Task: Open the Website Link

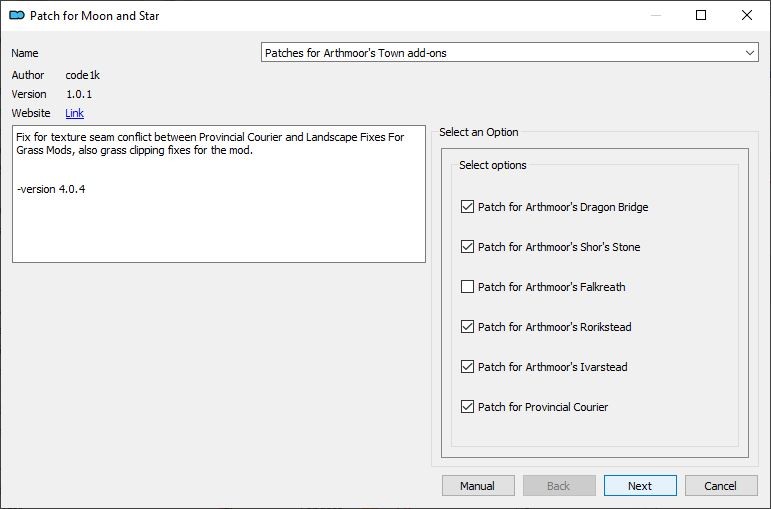Action: [74, 114]
